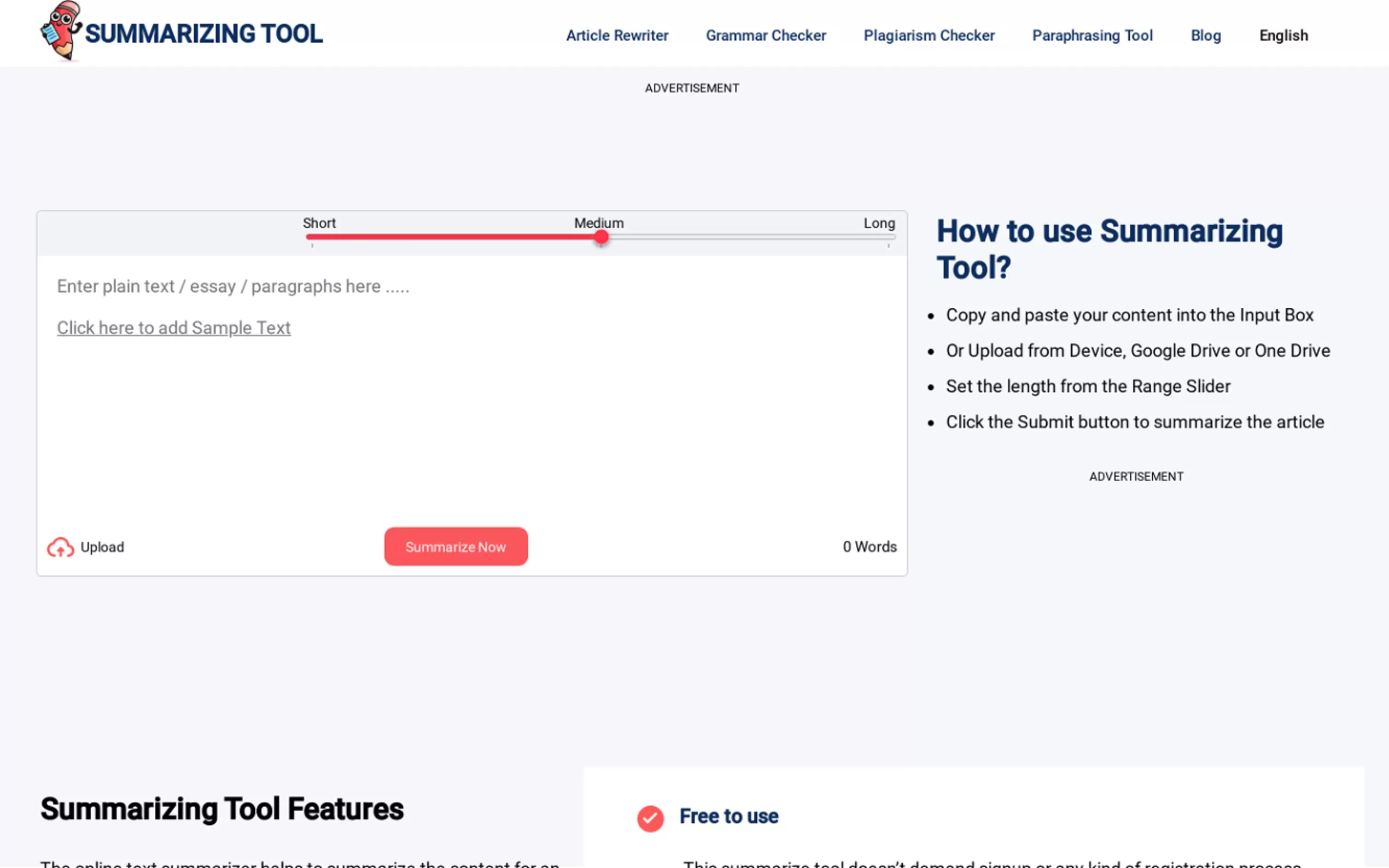
Task: Click the Upload cloud icon
Action: pos(60,547)
